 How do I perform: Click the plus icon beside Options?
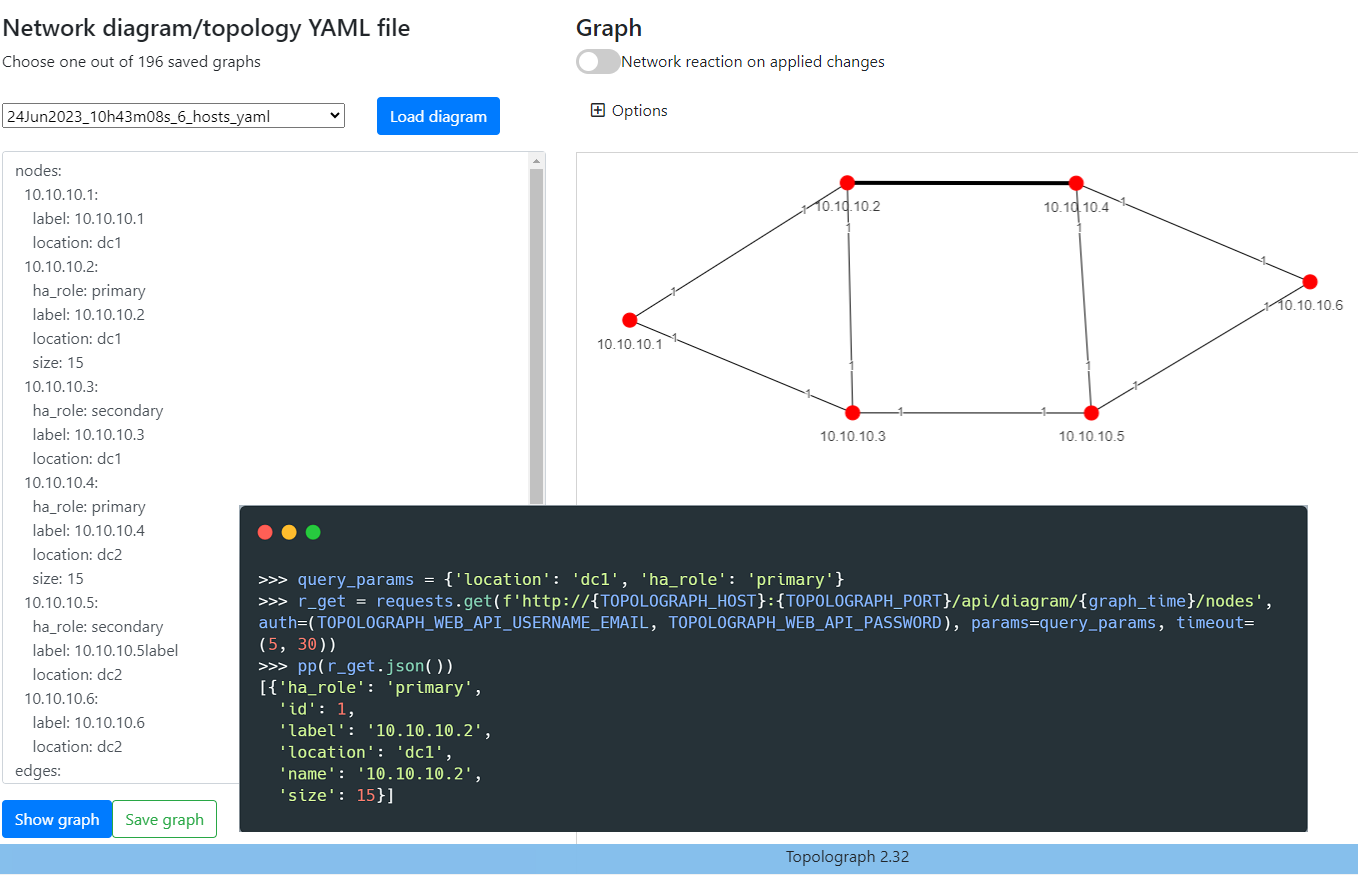tap(598, 111)
